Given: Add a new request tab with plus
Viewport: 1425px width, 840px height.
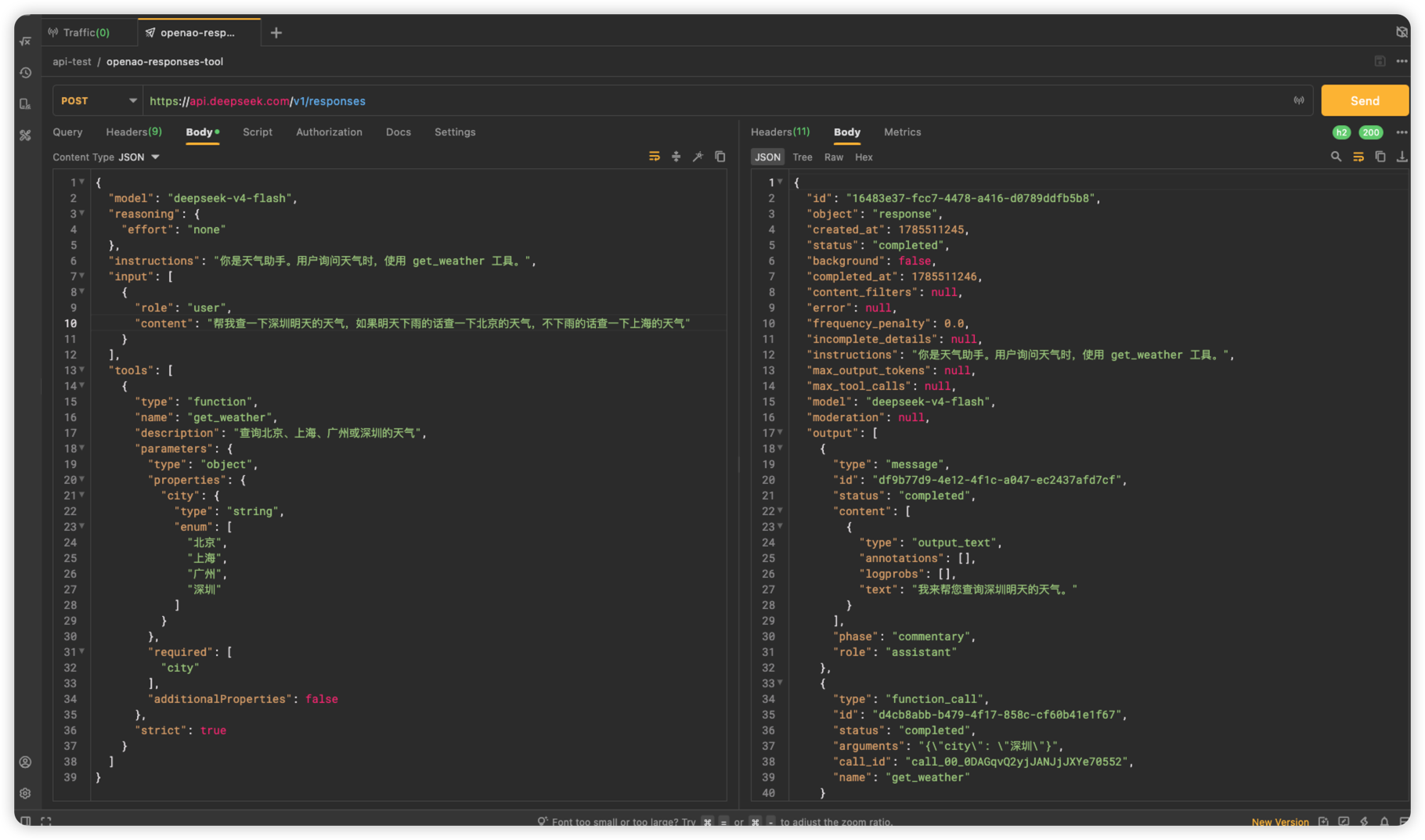Looking at the screenshot, I should point(276,32).
